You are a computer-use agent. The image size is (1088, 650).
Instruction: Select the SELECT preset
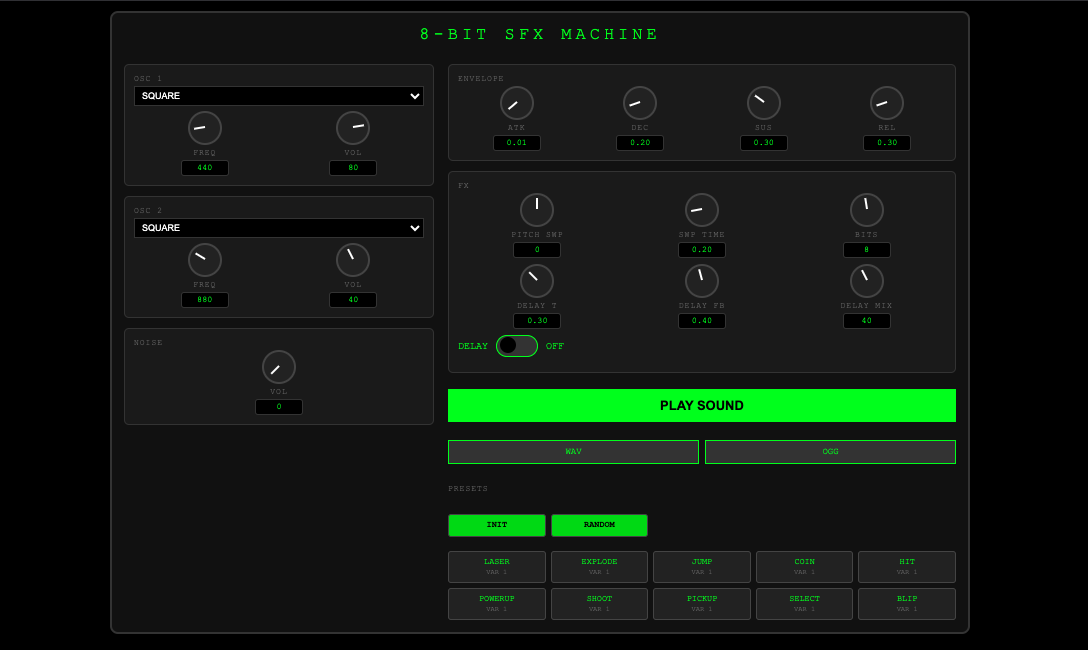[x=804, y=604]
